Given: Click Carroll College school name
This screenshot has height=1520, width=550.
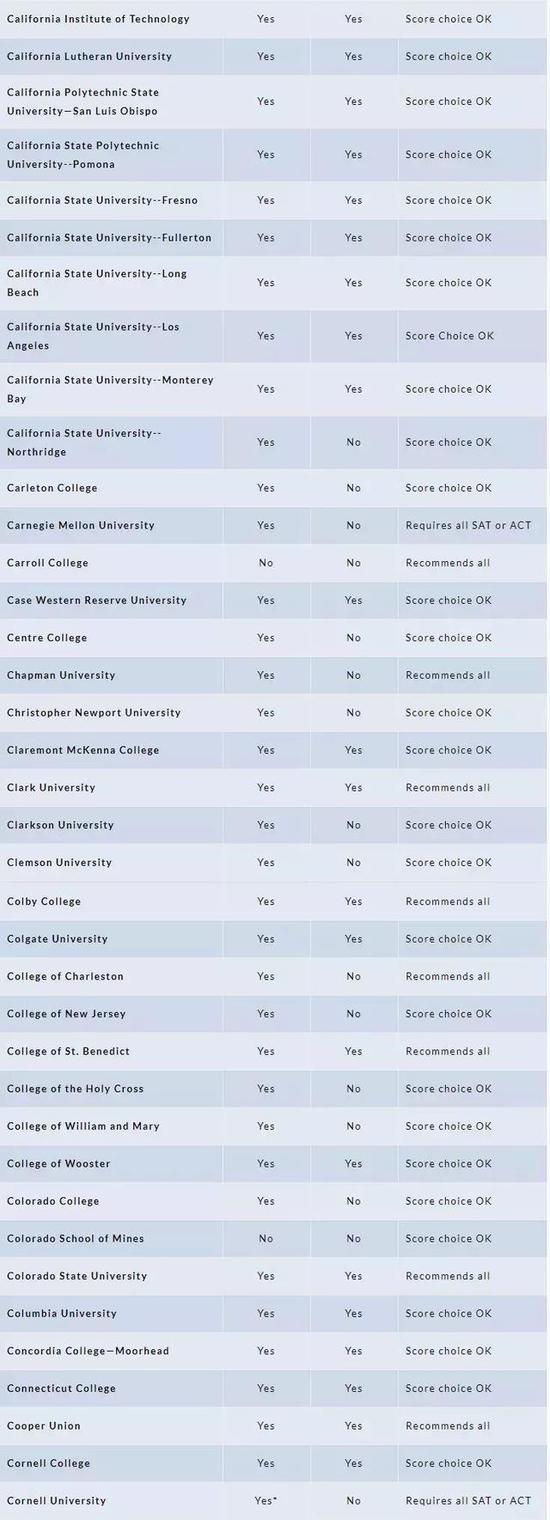Looking at the screenshot, I should click(48, 563).
